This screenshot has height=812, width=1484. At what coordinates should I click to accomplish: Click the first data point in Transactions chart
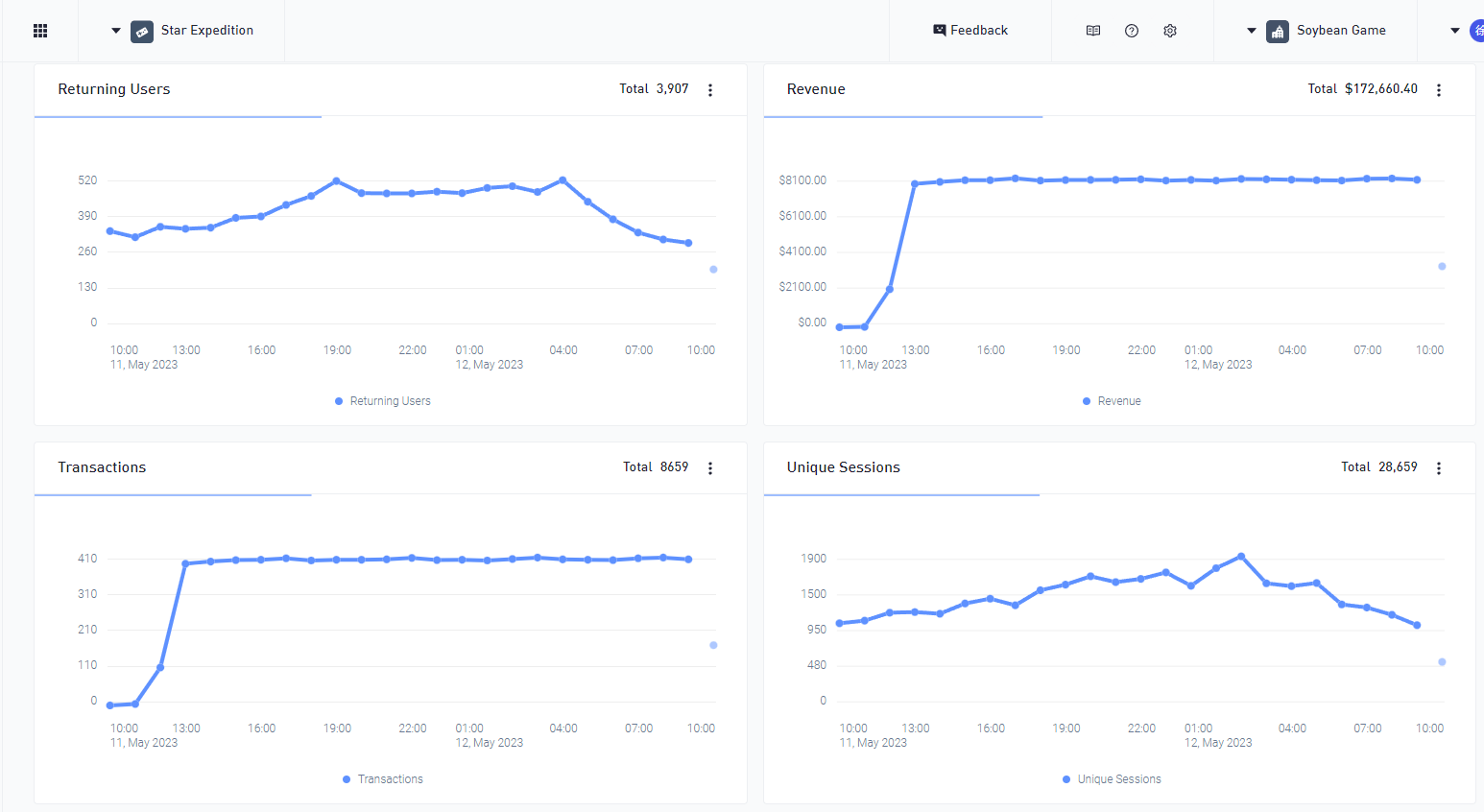tap(110, 705)
